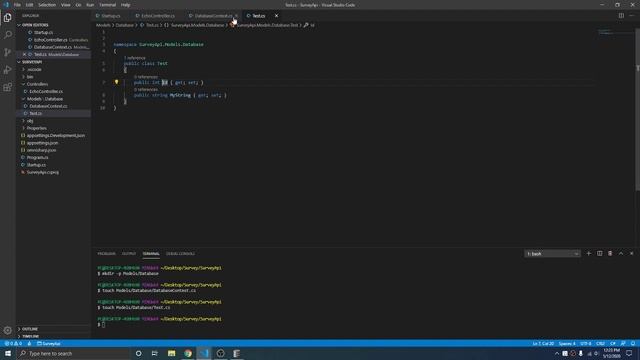The image size is (640, 360).
Task: Open the Run and Debug view
Action: (x=7, y=70)
